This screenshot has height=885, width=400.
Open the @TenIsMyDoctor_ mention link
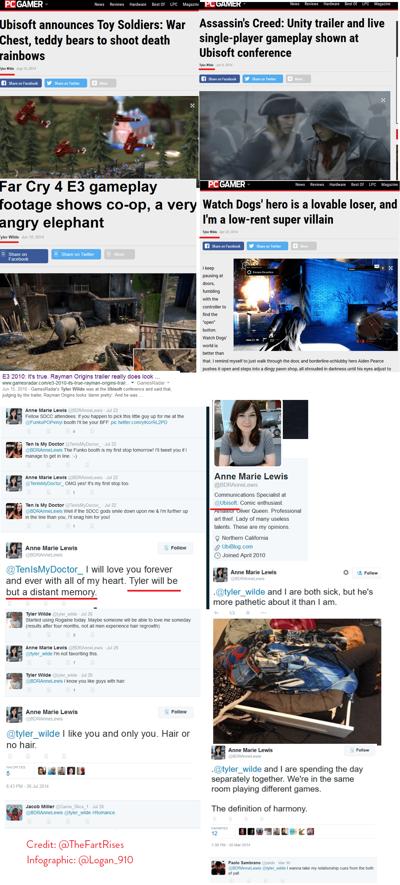pos(45,569)
